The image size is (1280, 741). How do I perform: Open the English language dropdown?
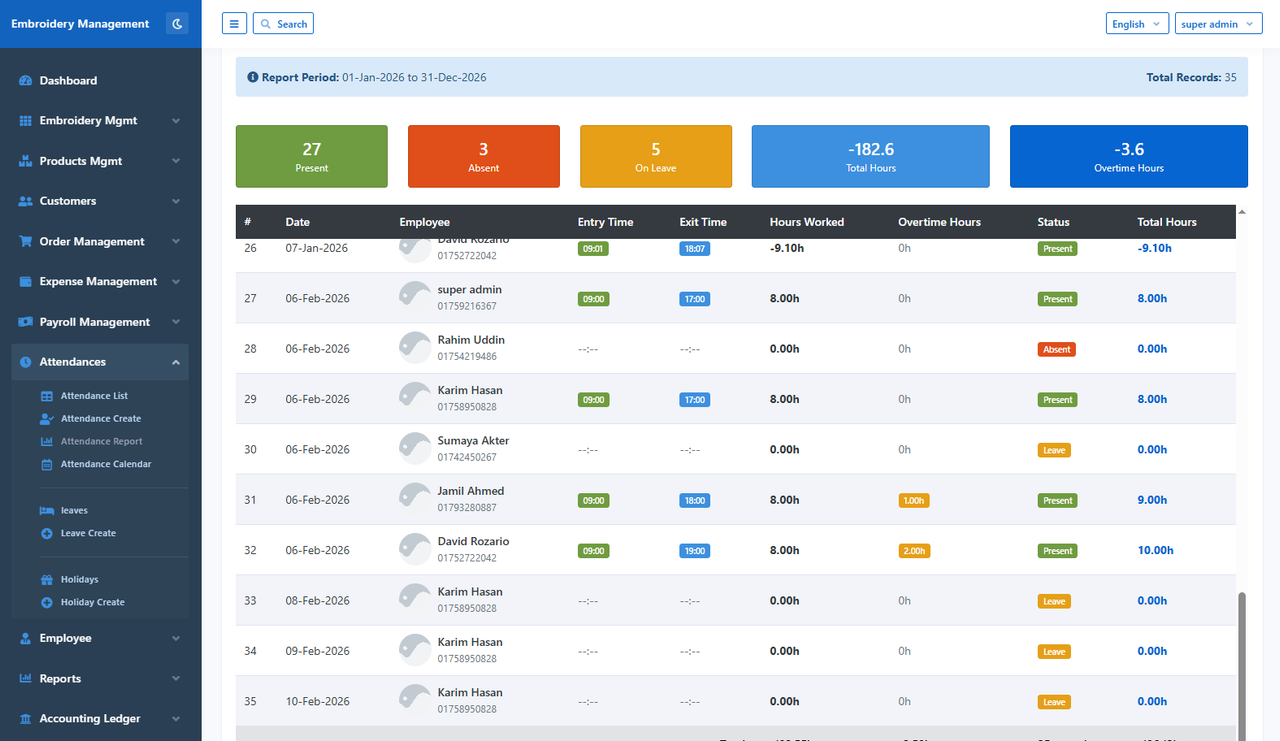pos(1137,24)
